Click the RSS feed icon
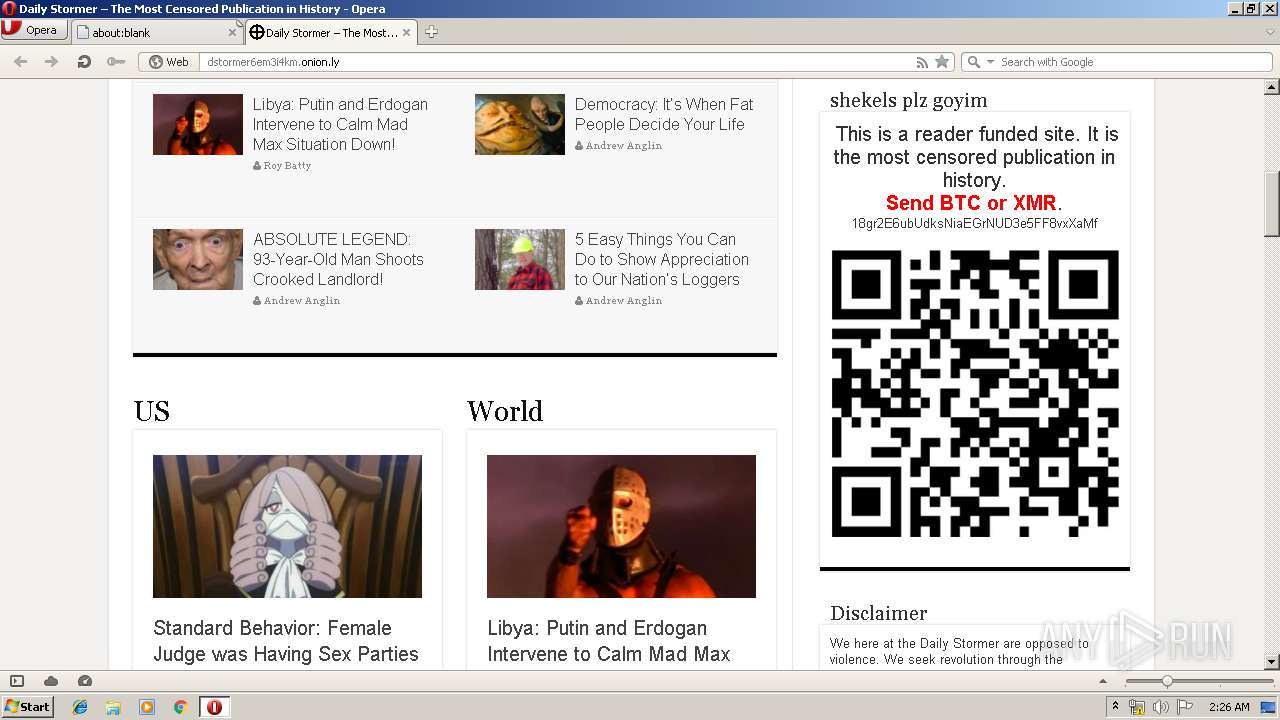 pos(922,62)
